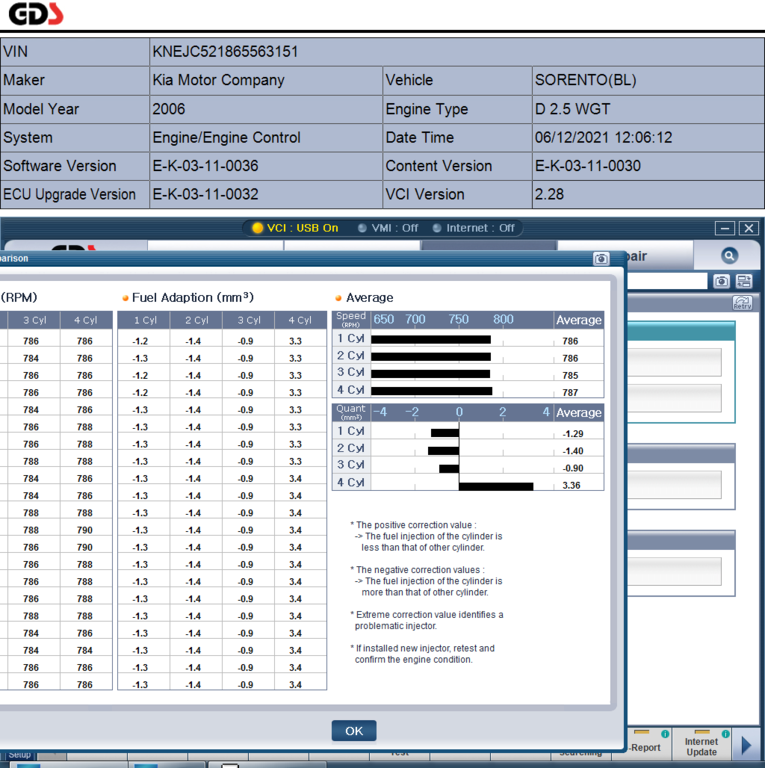
Task: Capture dialog screenshot with title bar camera icon
Action: click(601, 259)
